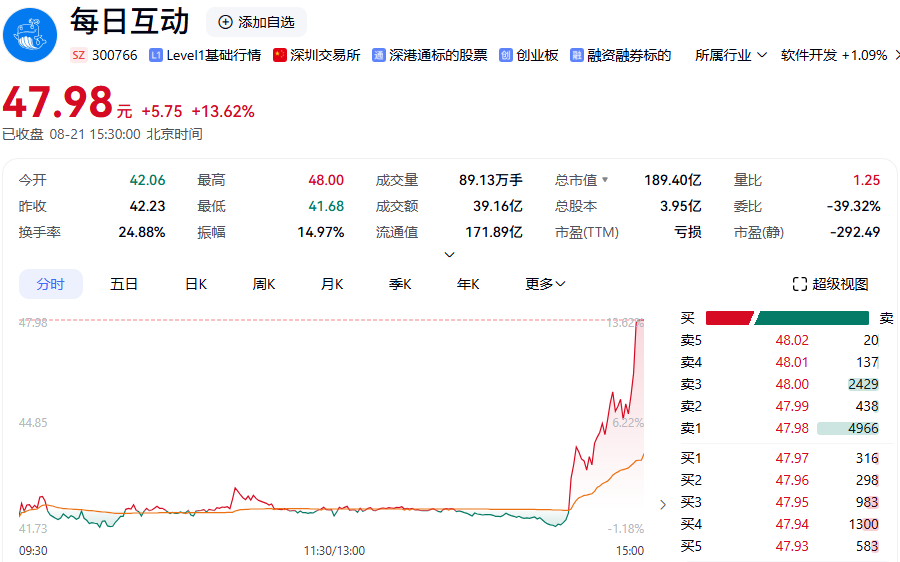Switch to 五日 chart tab
Screen dimensions: 900x562
coord(123,284)
